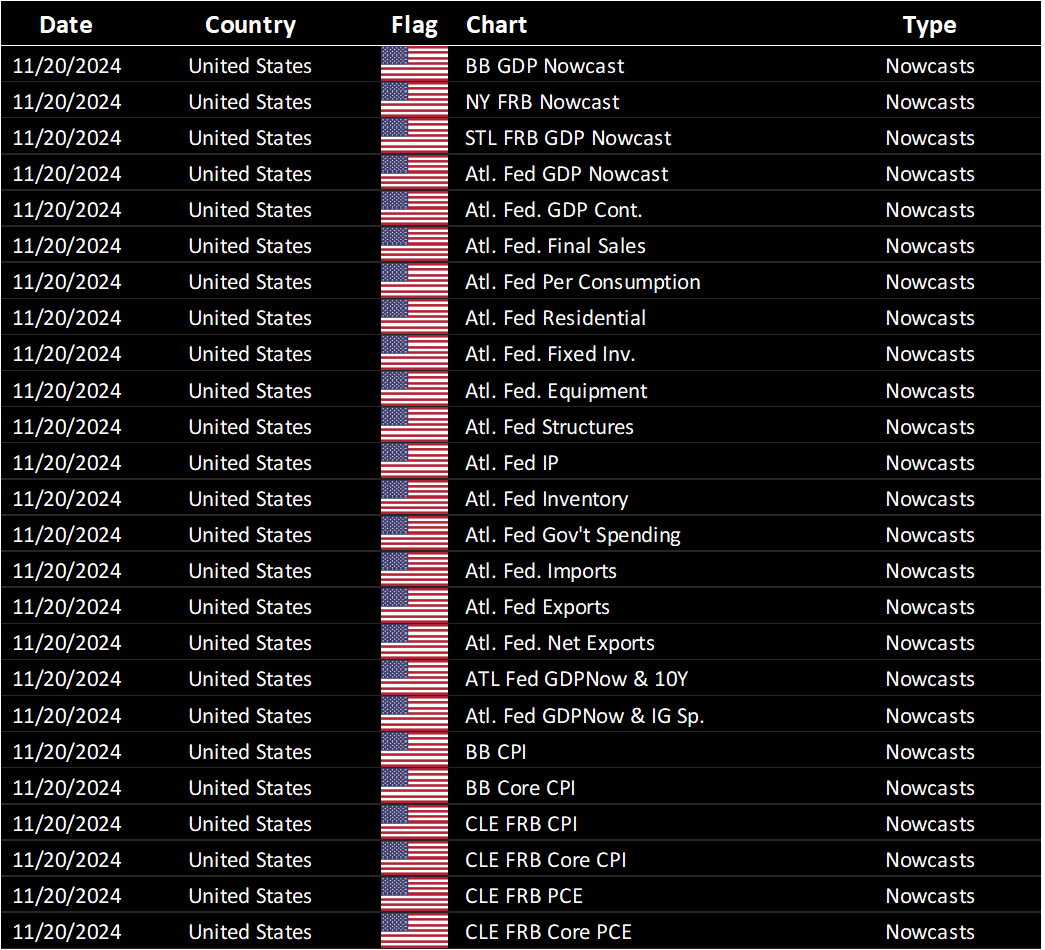Click United States in BB Core CPI row
The height and width of the screenshot is (950, 1045).
click(x=250, y=787)
